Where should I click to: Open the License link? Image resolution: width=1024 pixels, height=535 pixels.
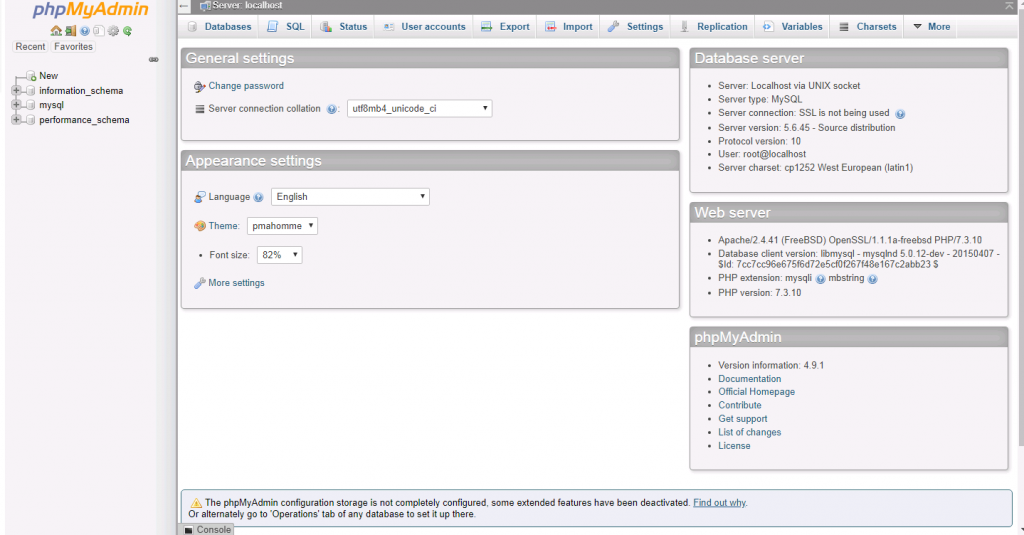pos(734,446)
